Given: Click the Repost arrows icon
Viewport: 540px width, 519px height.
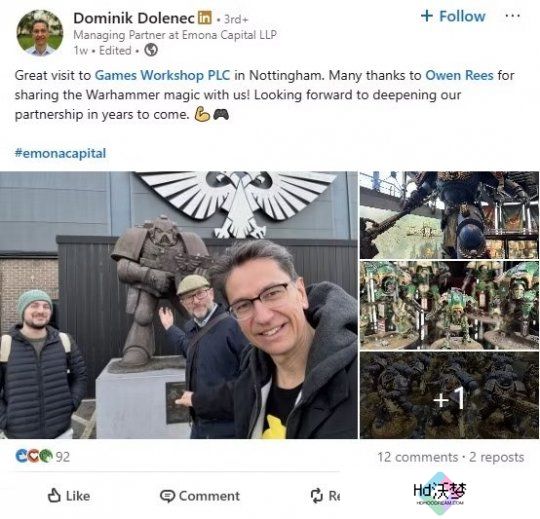Looking at the screenshot, I should pyautogui.click(x=316, y=496).
